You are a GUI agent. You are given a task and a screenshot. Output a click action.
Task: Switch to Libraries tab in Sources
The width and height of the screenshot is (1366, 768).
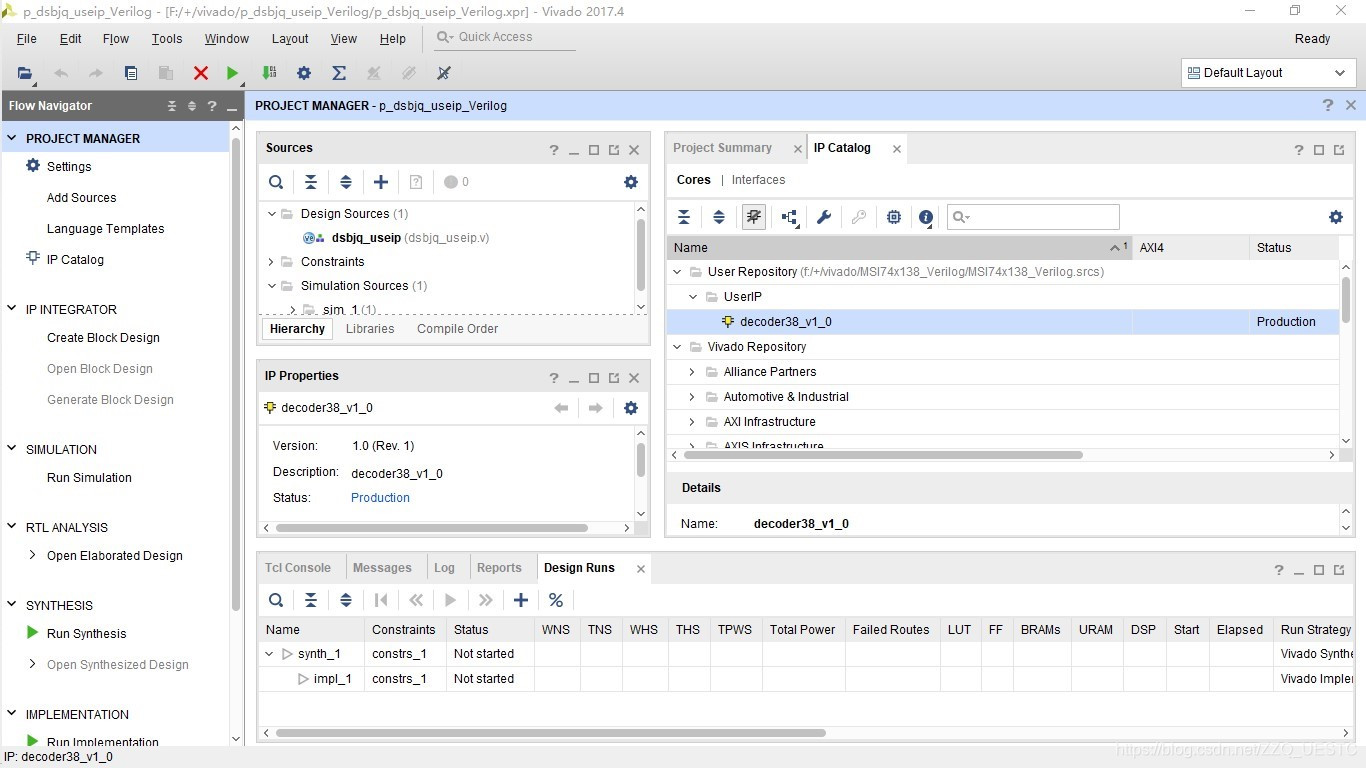(370, 329)
